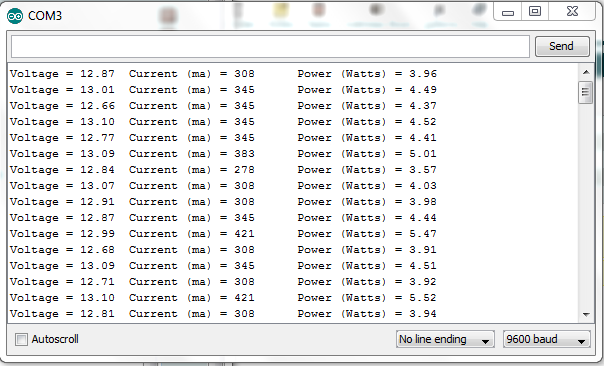Minimize the COM3 window

pyautogui.click(x=508, y=12)
